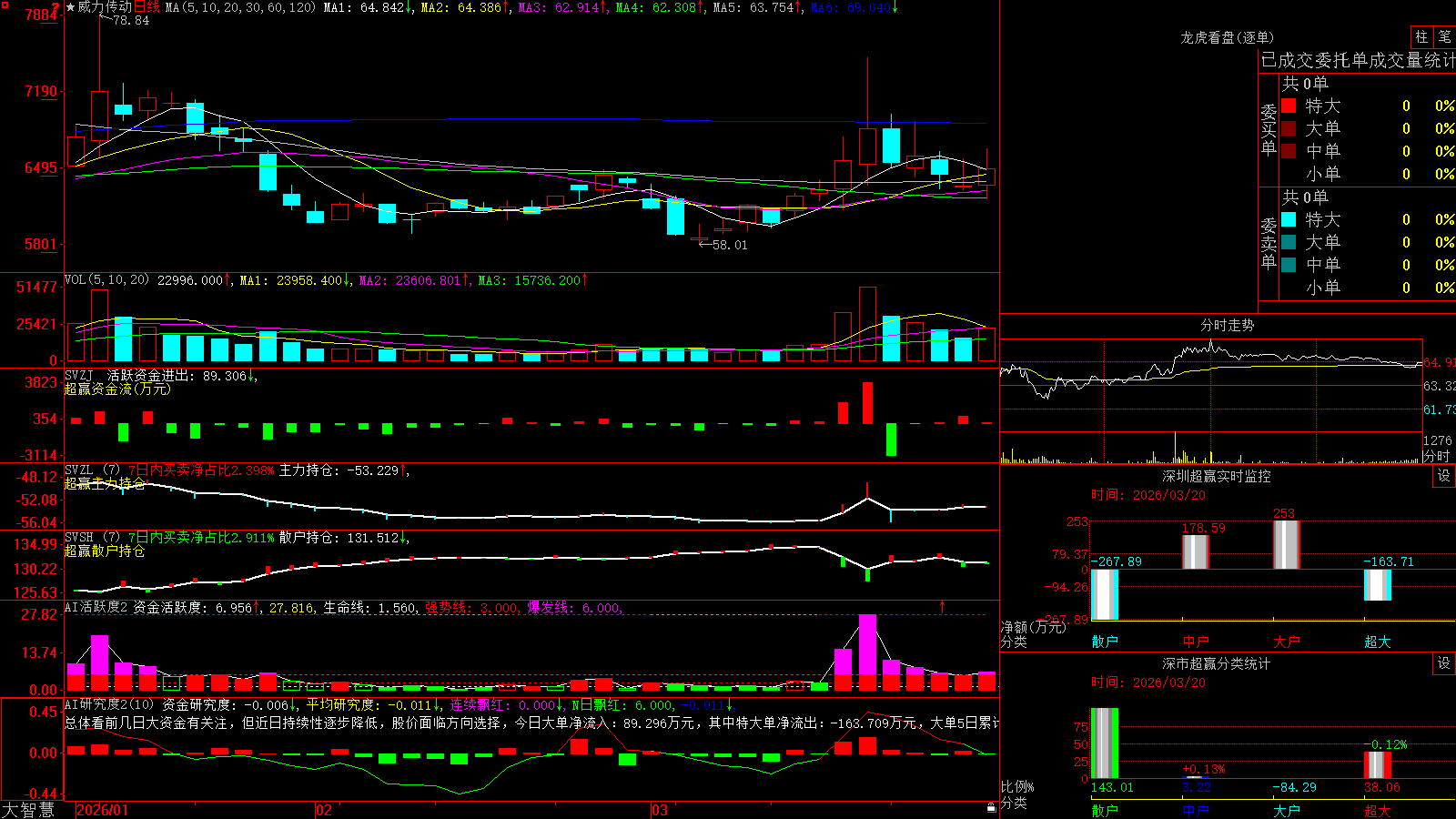The height and width of the screenshot is (819, 1456).
Task: Click the SVZJ indicator name
Action: point(79,375)
